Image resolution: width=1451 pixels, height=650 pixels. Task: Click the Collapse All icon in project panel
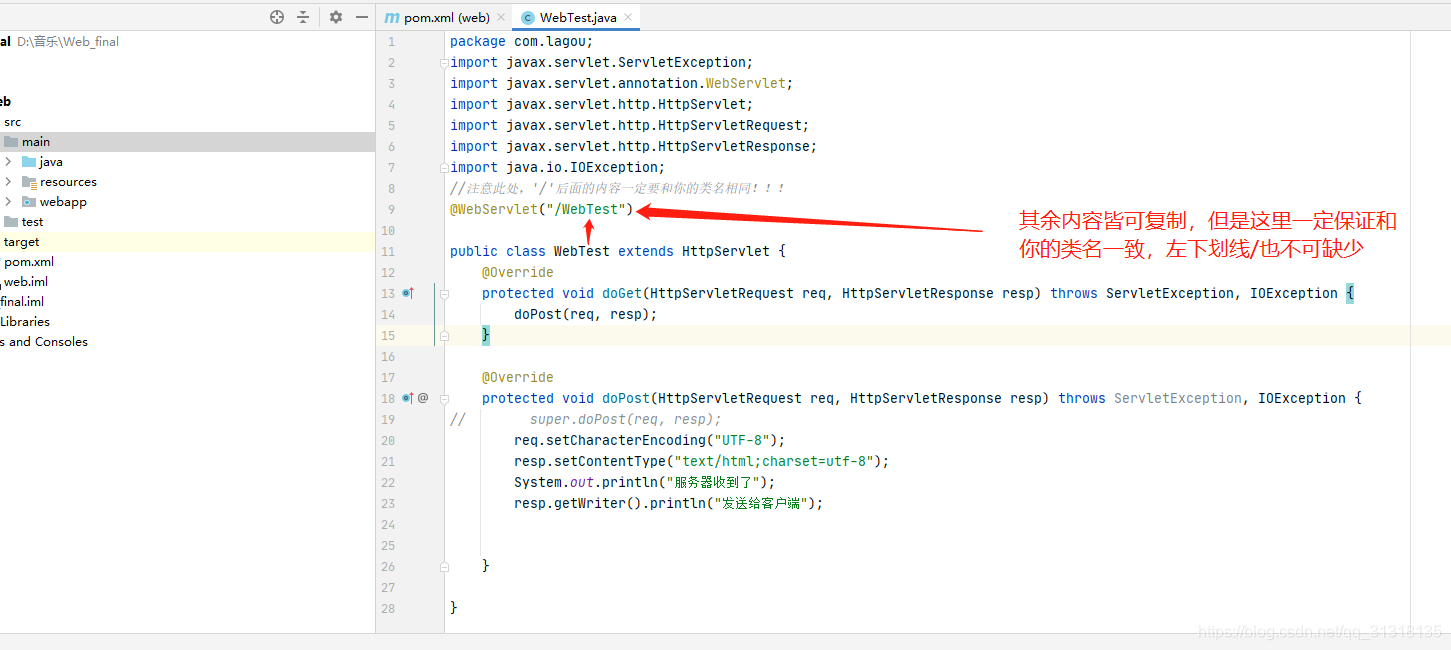(304, 17)
